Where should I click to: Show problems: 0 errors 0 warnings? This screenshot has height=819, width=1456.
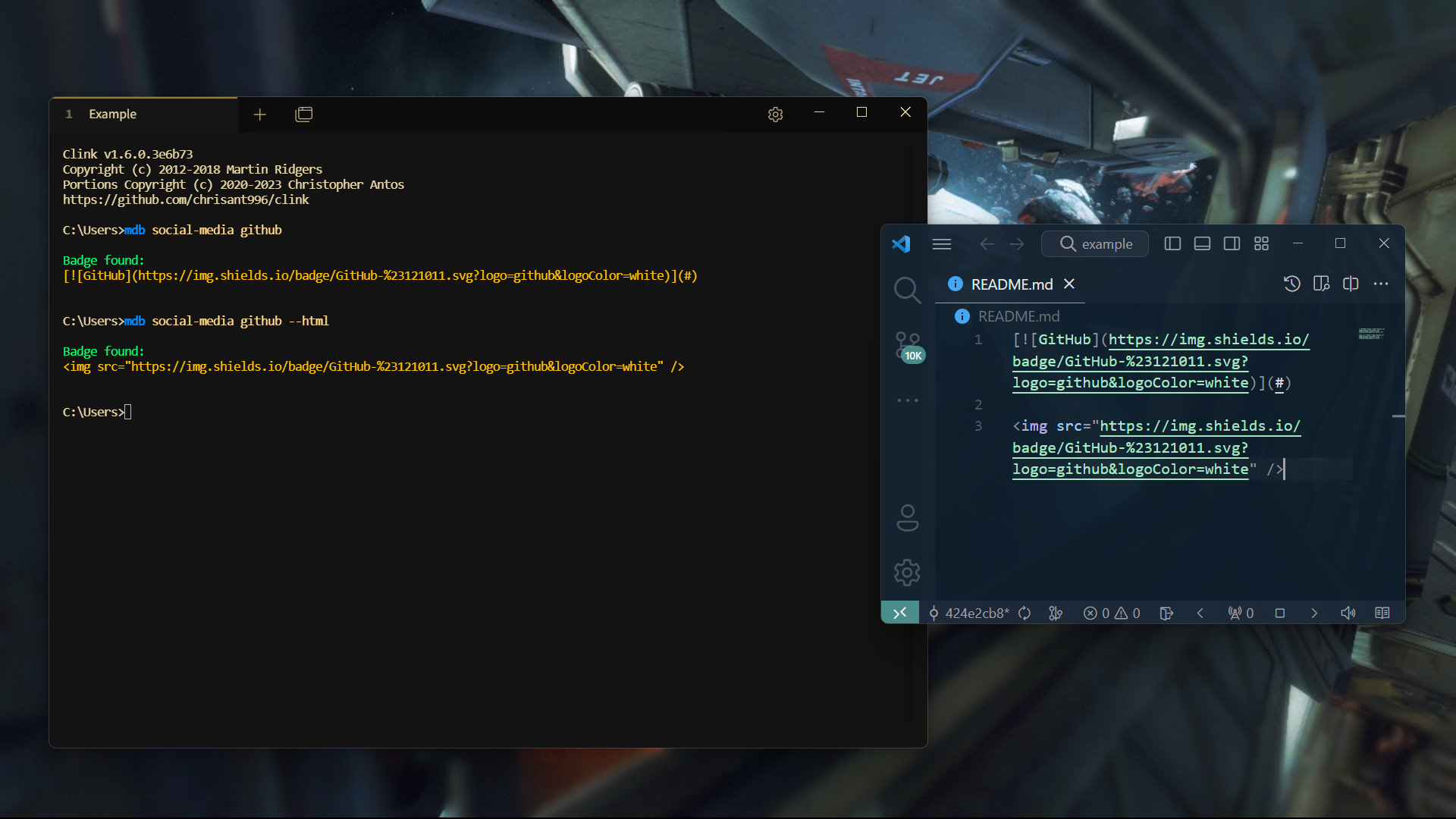[1112, 613]
